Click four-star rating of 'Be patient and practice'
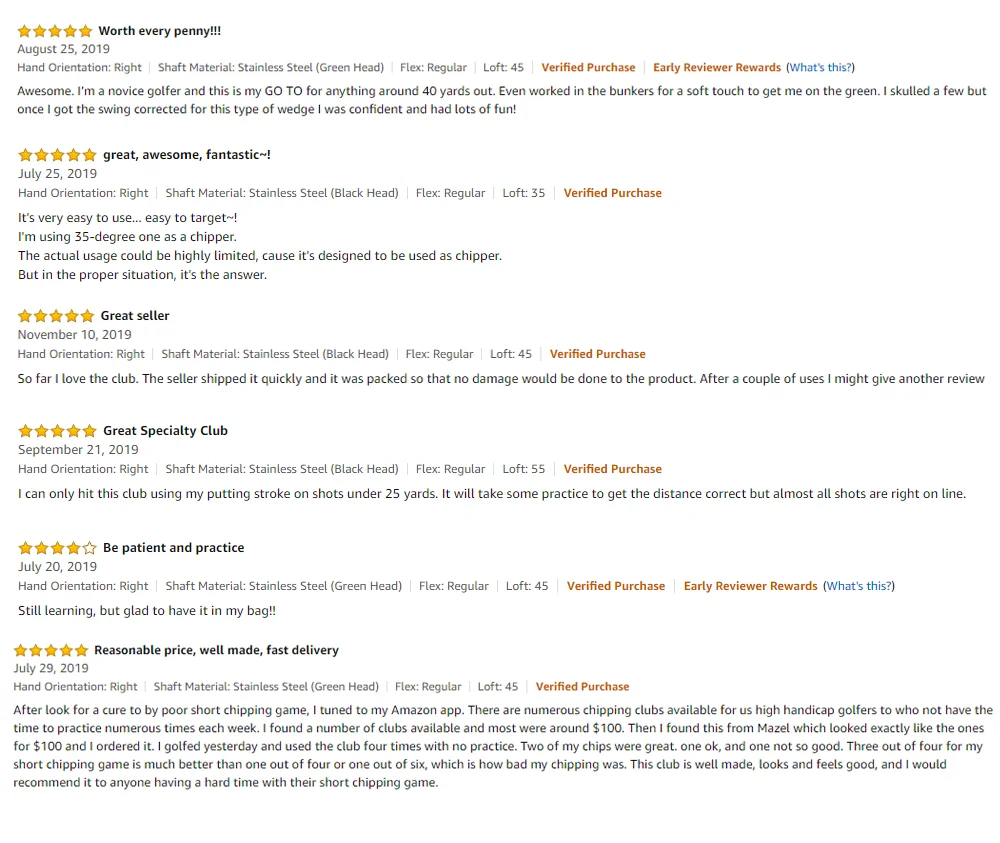 [x=57, y=548]
